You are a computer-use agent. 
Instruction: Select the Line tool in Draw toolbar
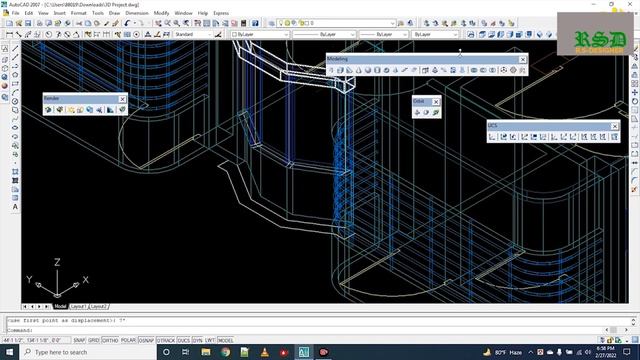click(x=15, y=49)
